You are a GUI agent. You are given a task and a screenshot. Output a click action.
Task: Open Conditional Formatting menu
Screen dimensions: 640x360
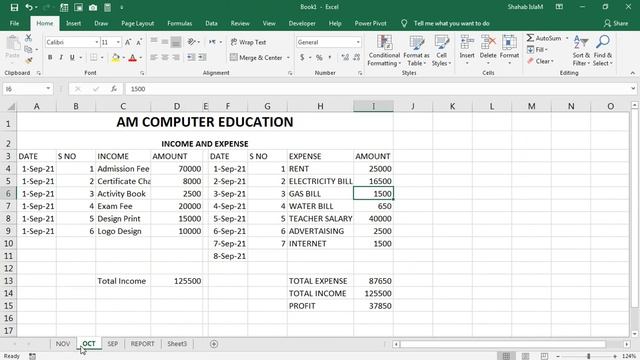(384, 51)
